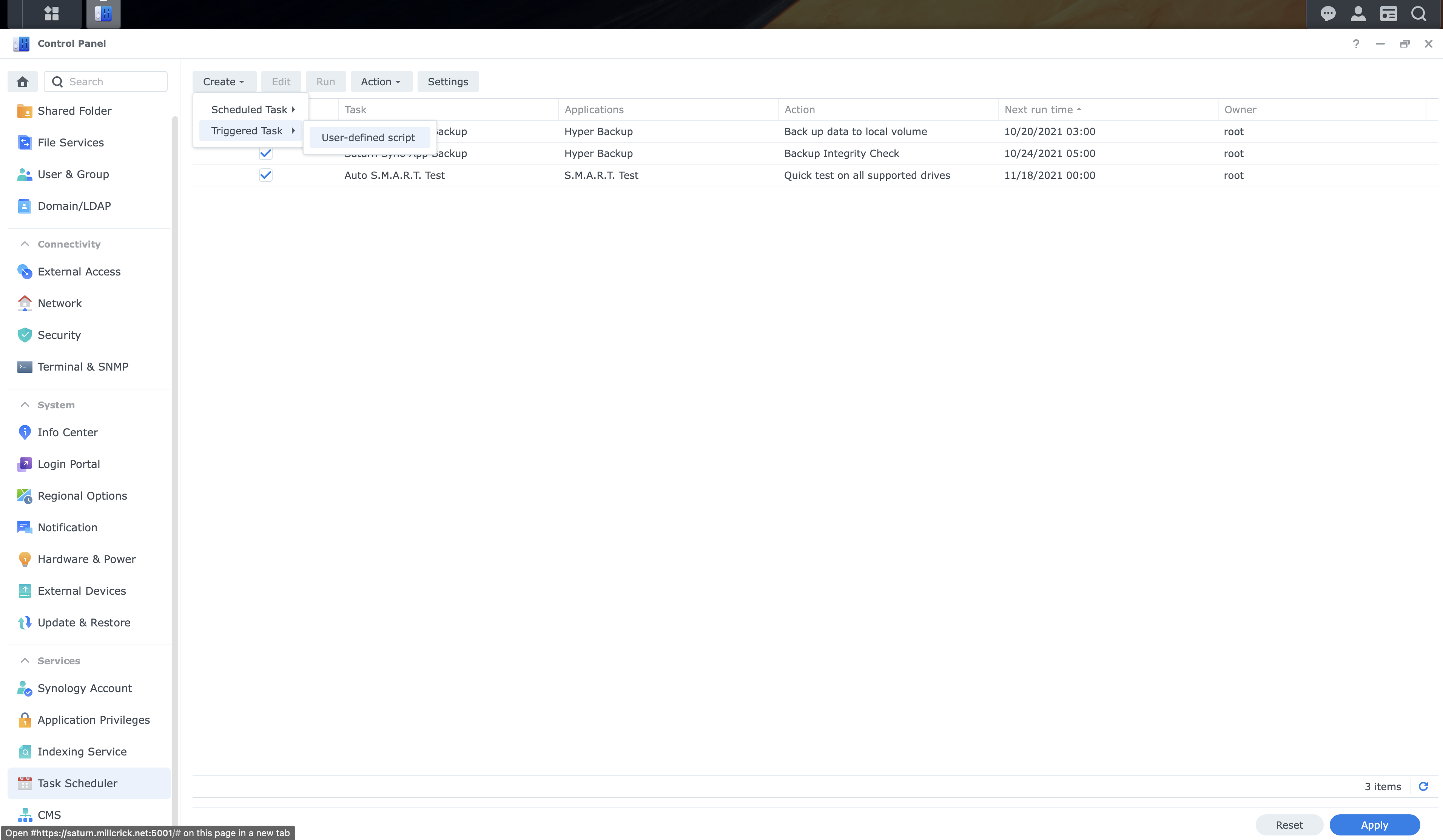
Task: Click the Network icon
Action: (25, 303)
